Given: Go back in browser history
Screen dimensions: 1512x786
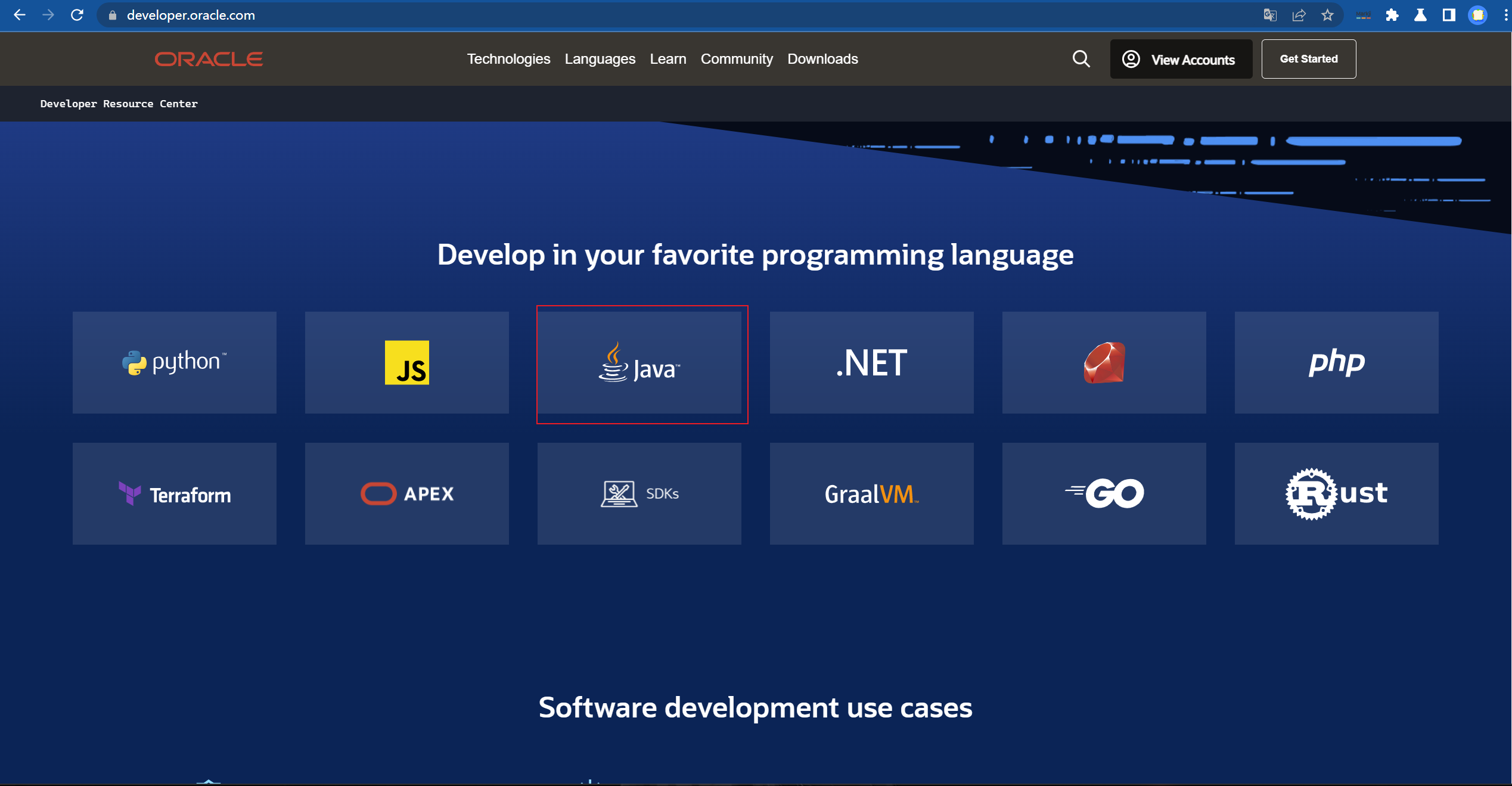Looking at the screenshot, I should [20, 15].
